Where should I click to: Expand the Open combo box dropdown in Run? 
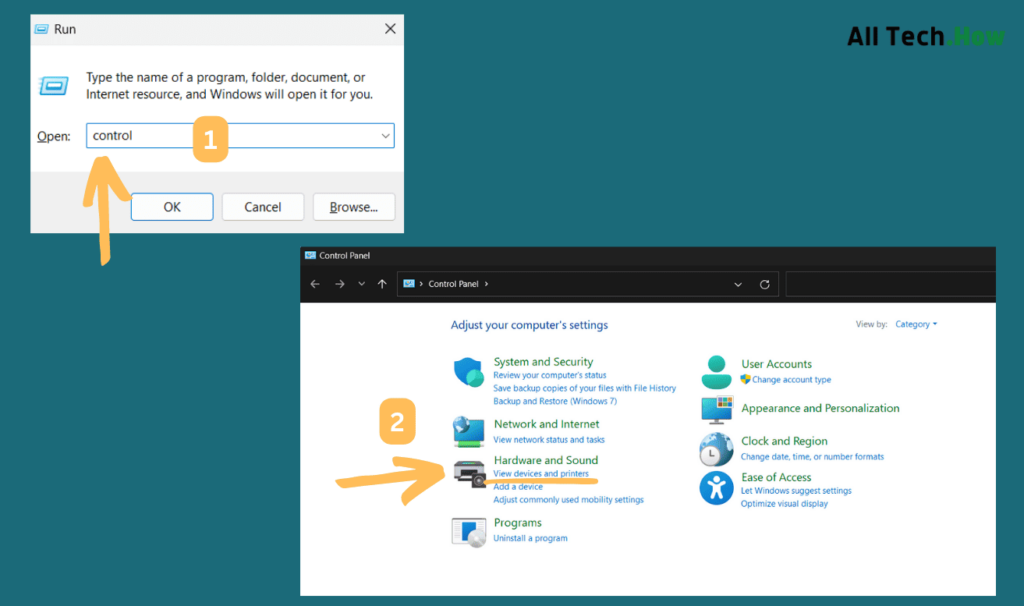pos(385,136)
